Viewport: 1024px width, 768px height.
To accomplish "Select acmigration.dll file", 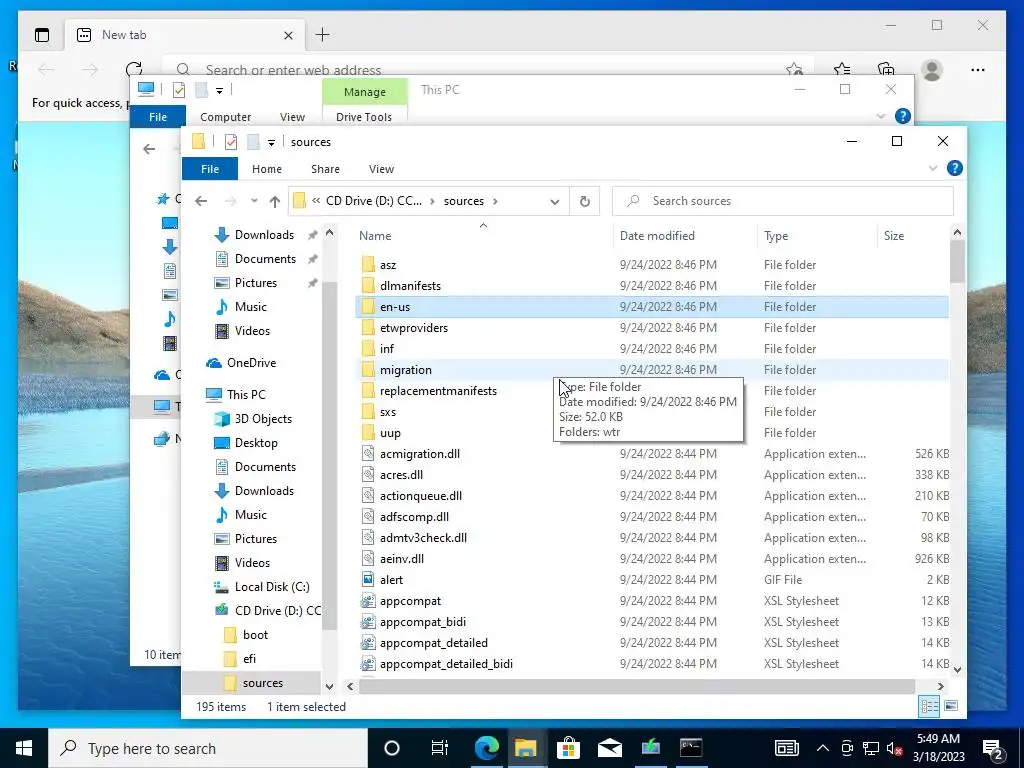I will [419, 453].
